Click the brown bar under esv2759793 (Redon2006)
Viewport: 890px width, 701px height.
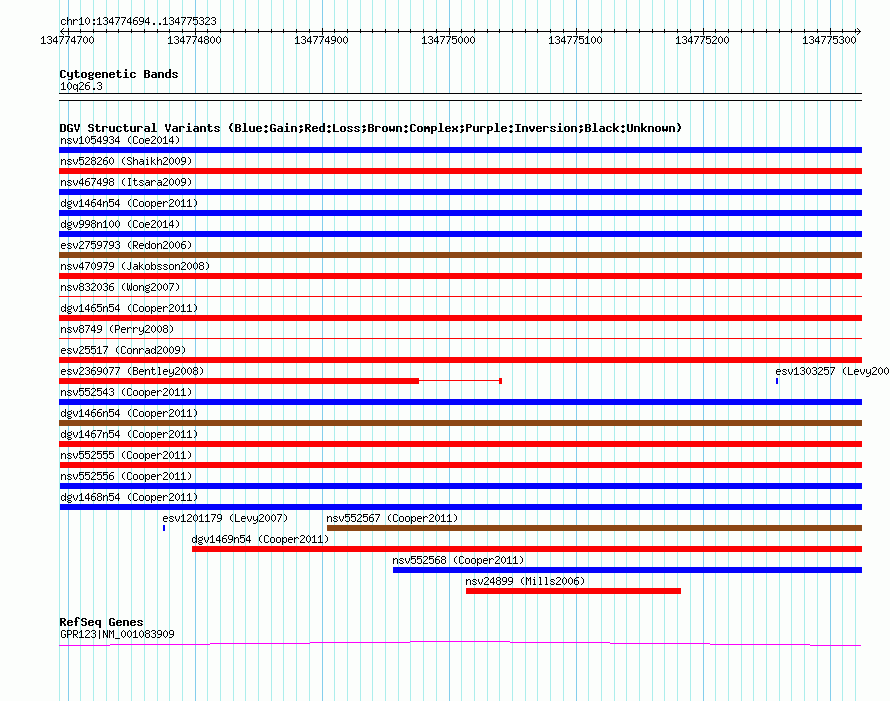(460, 255)
